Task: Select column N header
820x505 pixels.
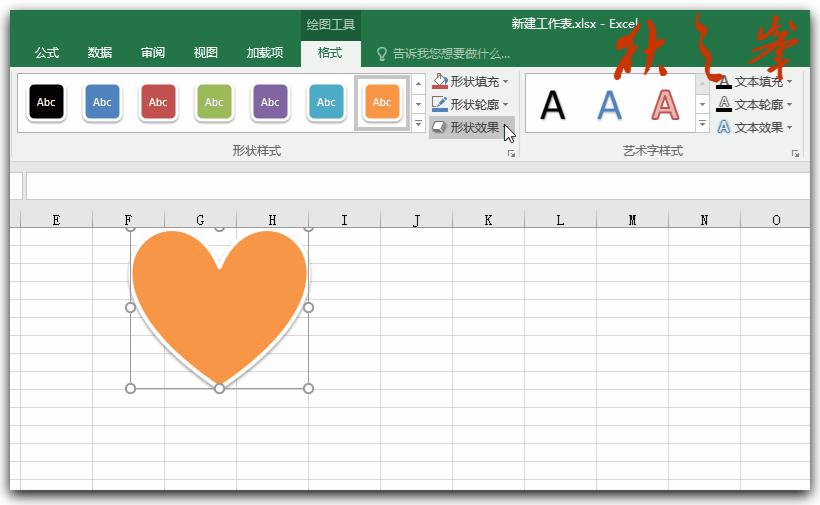Action: pyautogui.click(x=704, y=220)
